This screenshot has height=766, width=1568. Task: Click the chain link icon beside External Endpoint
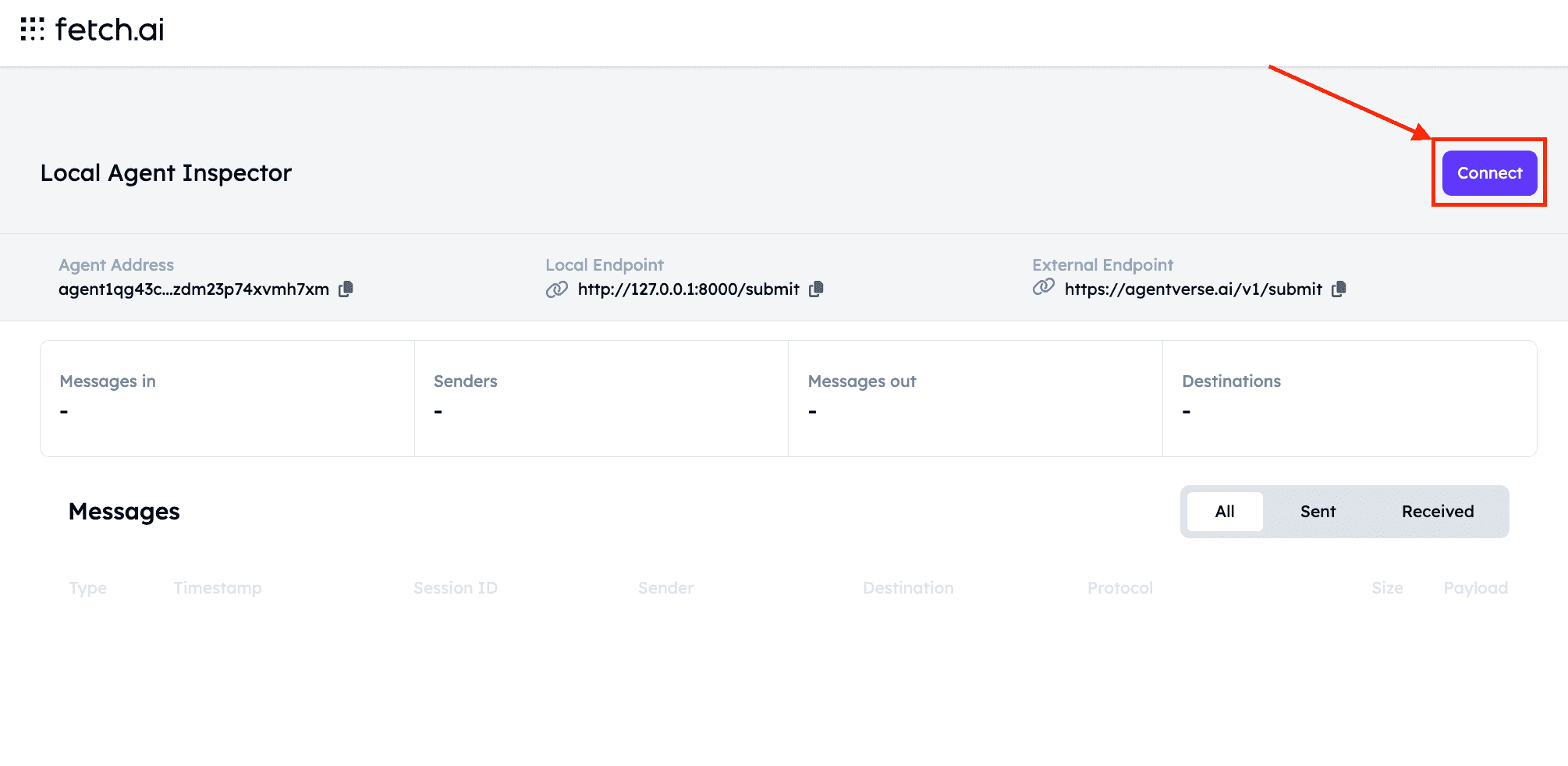(1043, 287)
